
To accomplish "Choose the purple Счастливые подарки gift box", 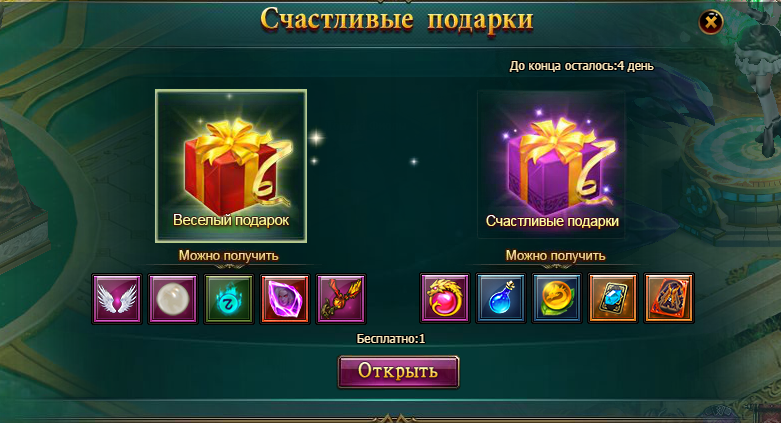I will pos(551,165).
